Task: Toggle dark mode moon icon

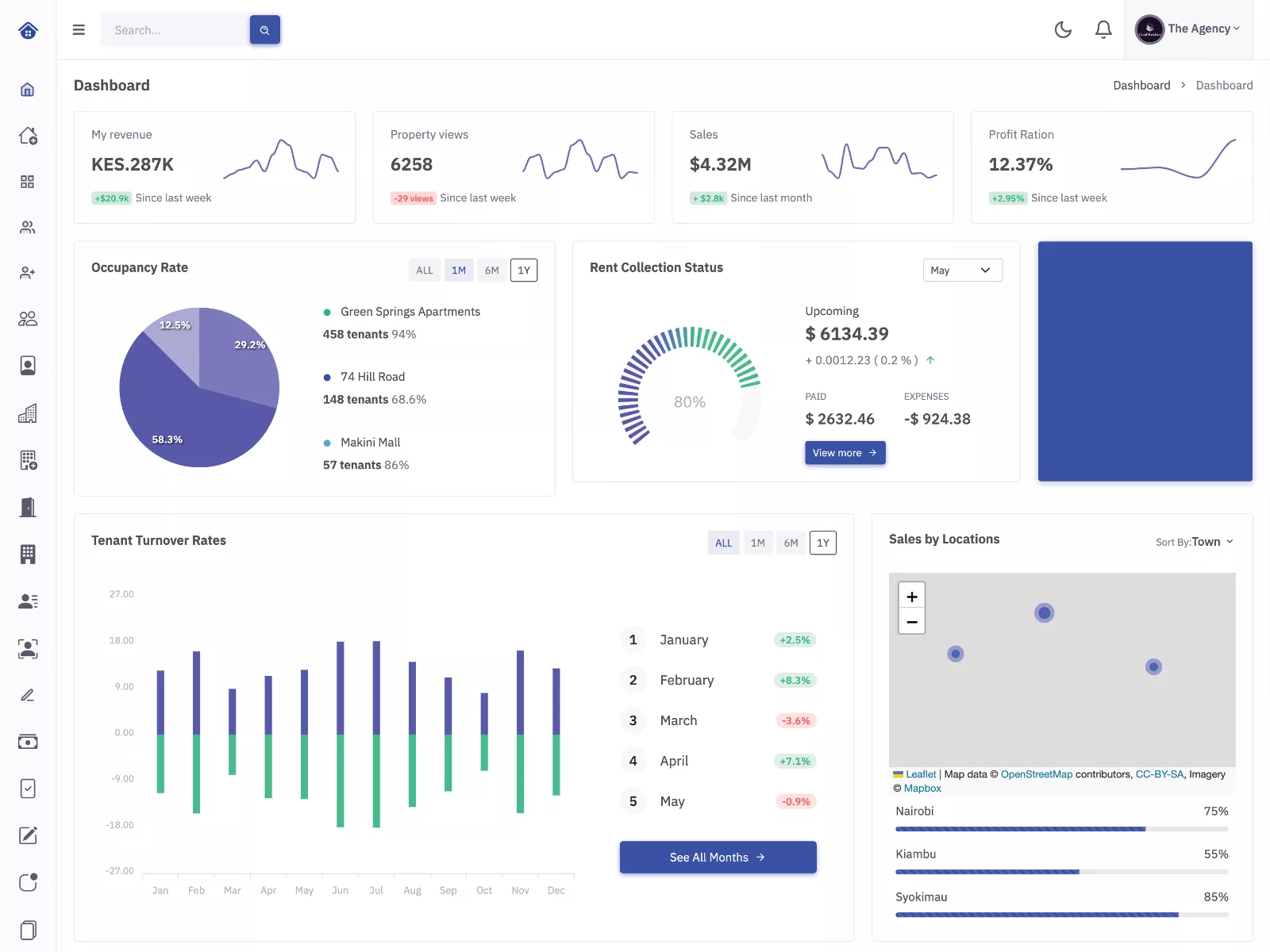Action: [x=1063, y=30]
